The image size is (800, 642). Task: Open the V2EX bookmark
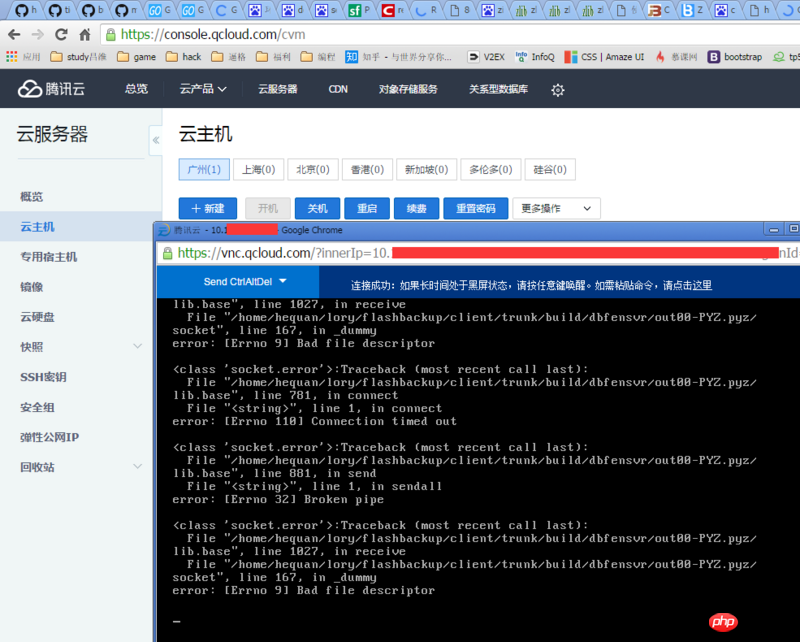(x=486, y=57)
